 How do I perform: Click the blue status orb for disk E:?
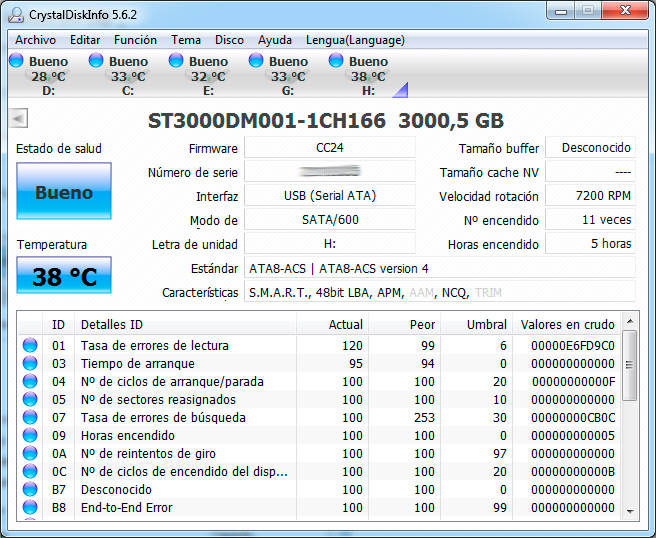click(x=176, y=60)
